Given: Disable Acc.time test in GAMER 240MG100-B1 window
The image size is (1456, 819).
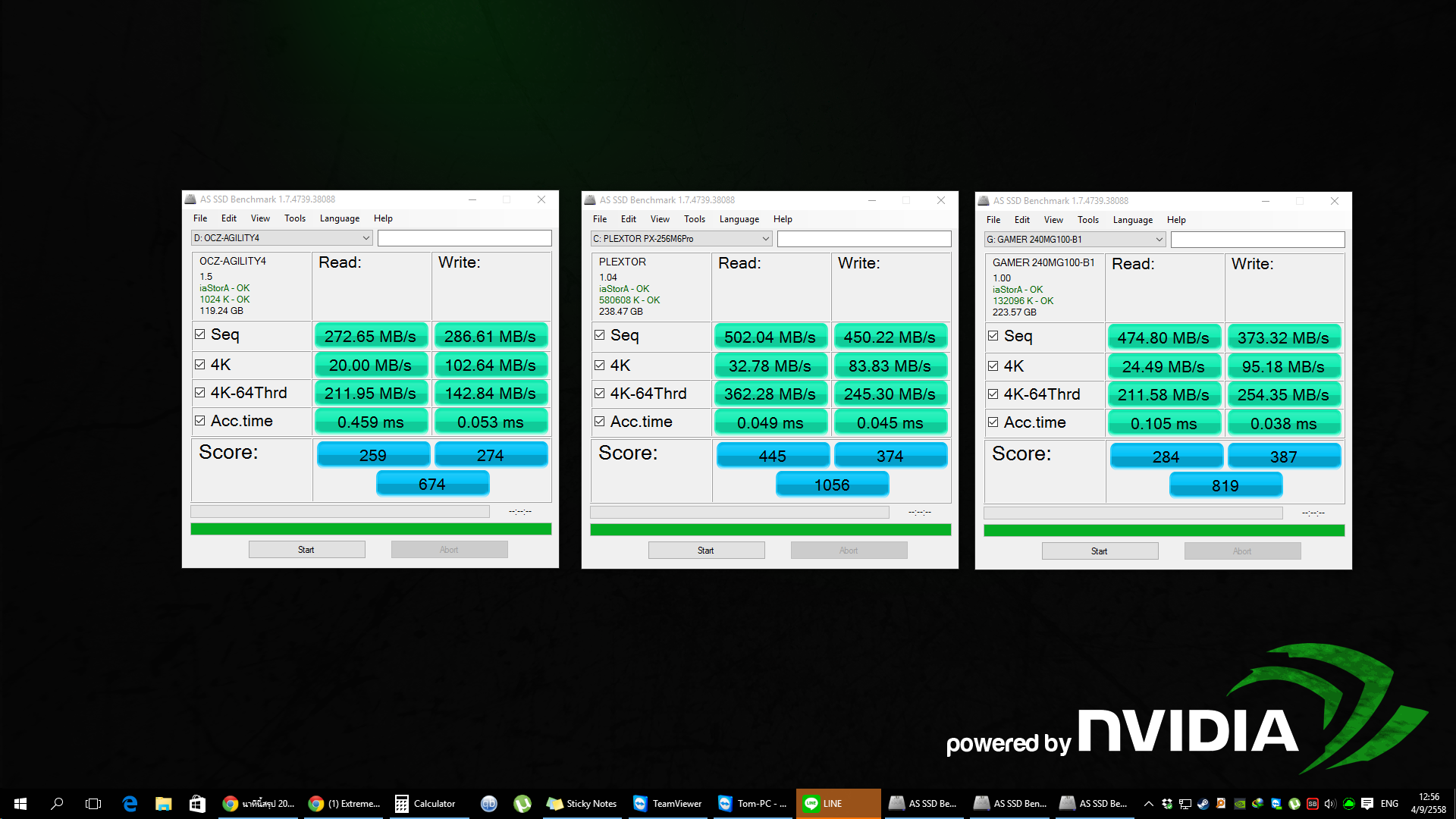Looking at the screenshot, I should click(x=993, y=422).
